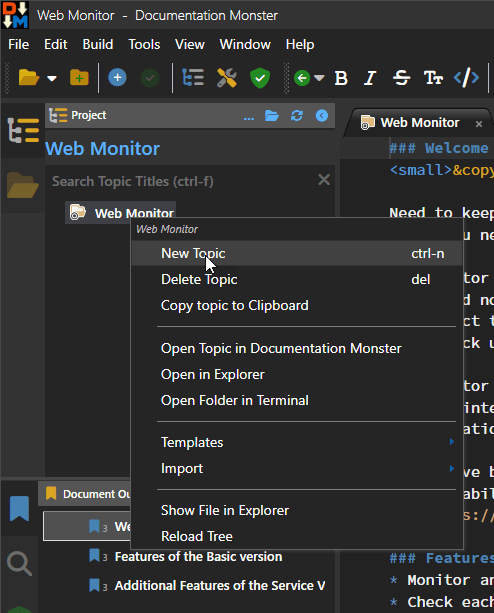Select the topic tree sidebar icon
The image size is (494, 613).
click(x=23, y=130)
